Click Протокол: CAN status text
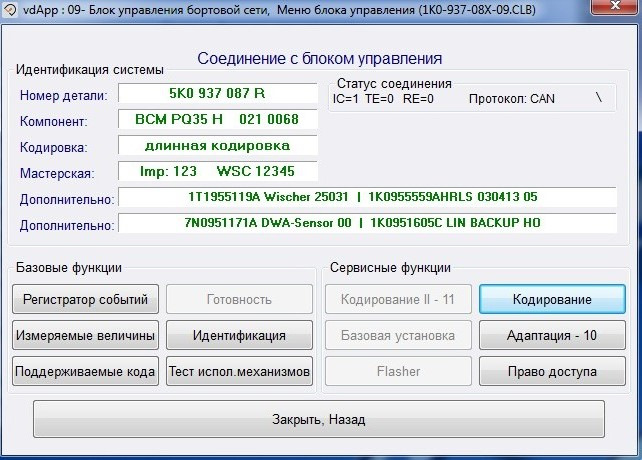 [x=512, y=99]
